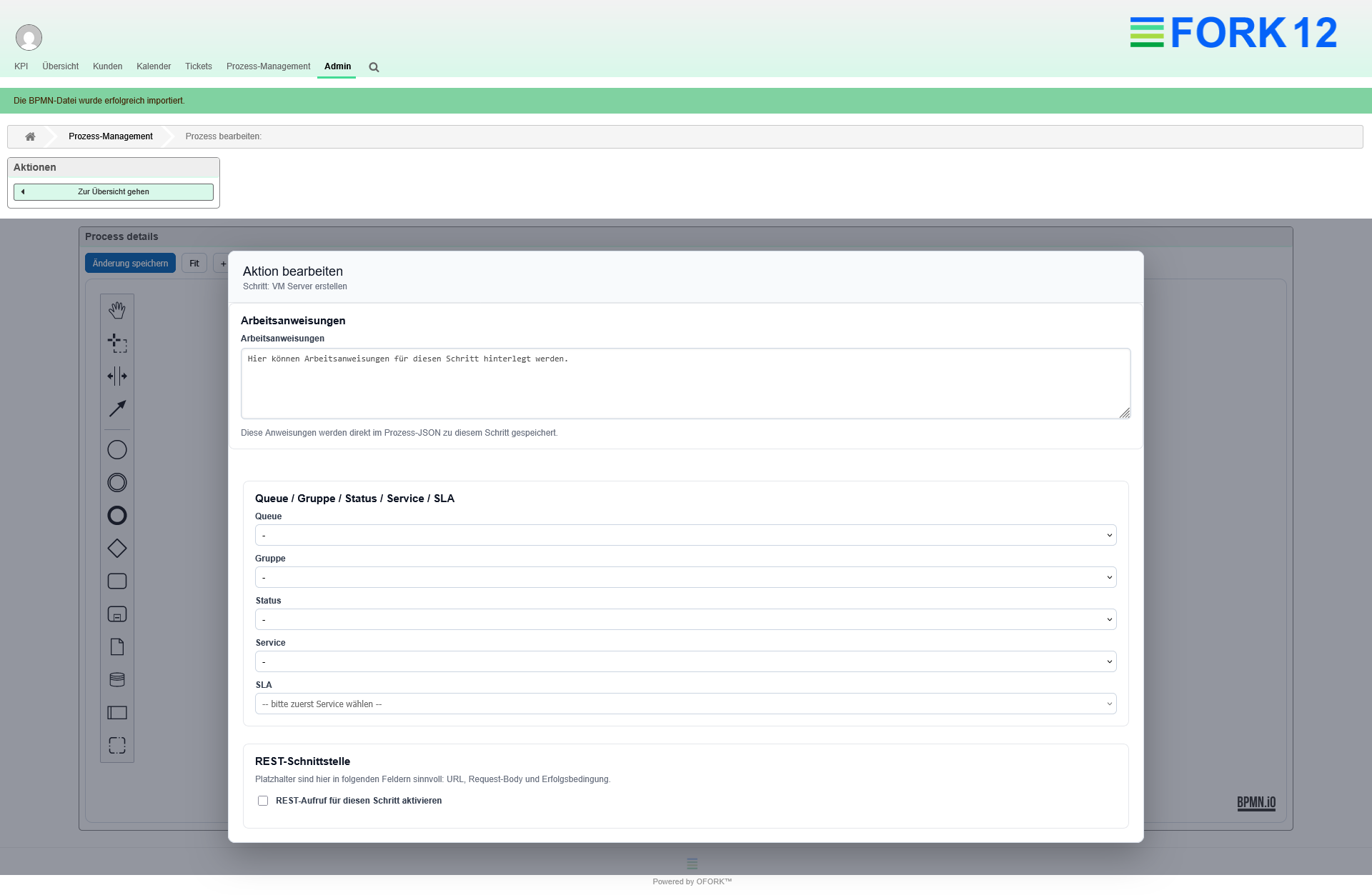The image size is (1372, 895).
Task: Click inside the Arbeitsanweisungen text area
Action: 685,383
